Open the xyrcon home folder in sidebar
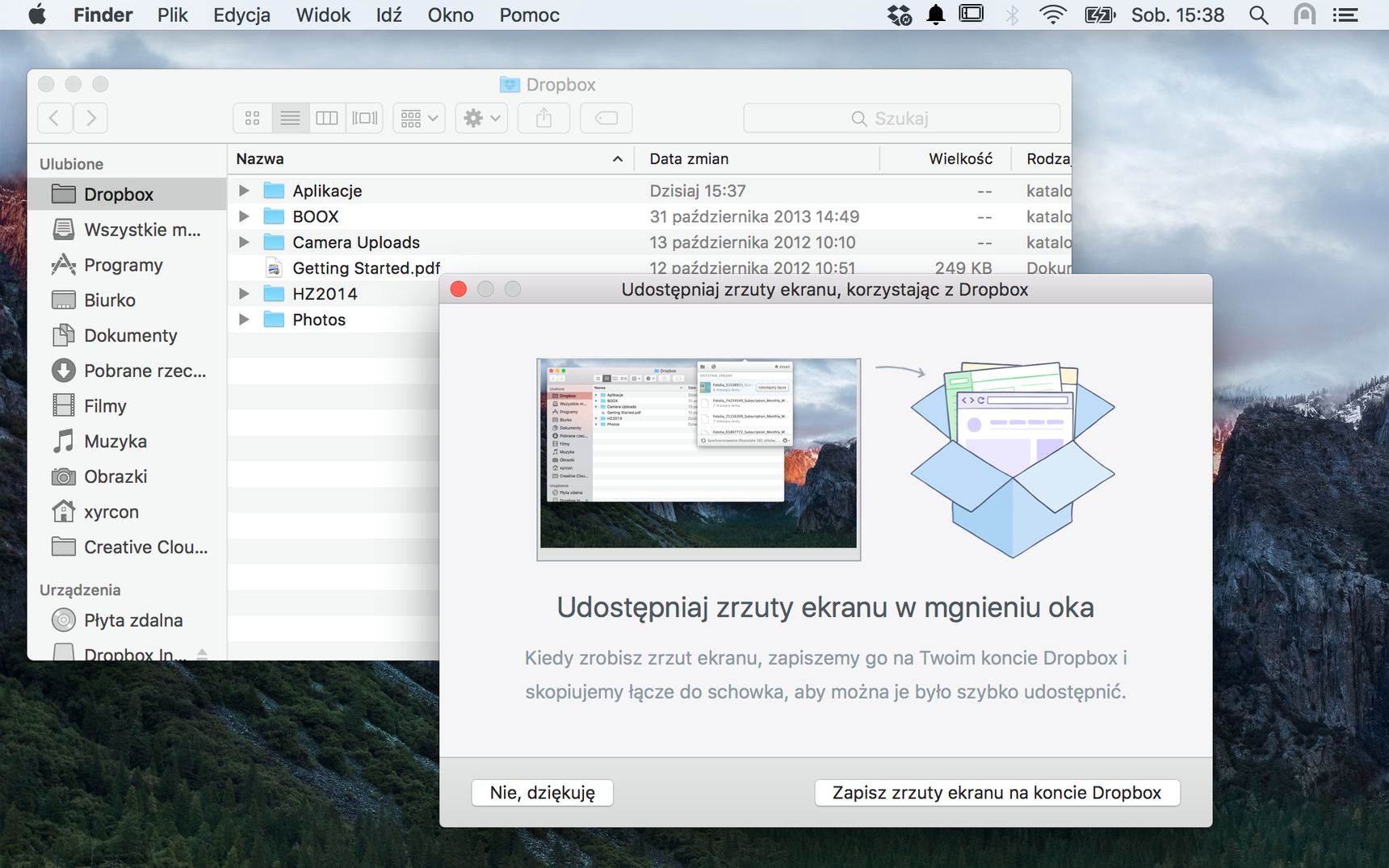1389x868 pixels. click(127, 512)
